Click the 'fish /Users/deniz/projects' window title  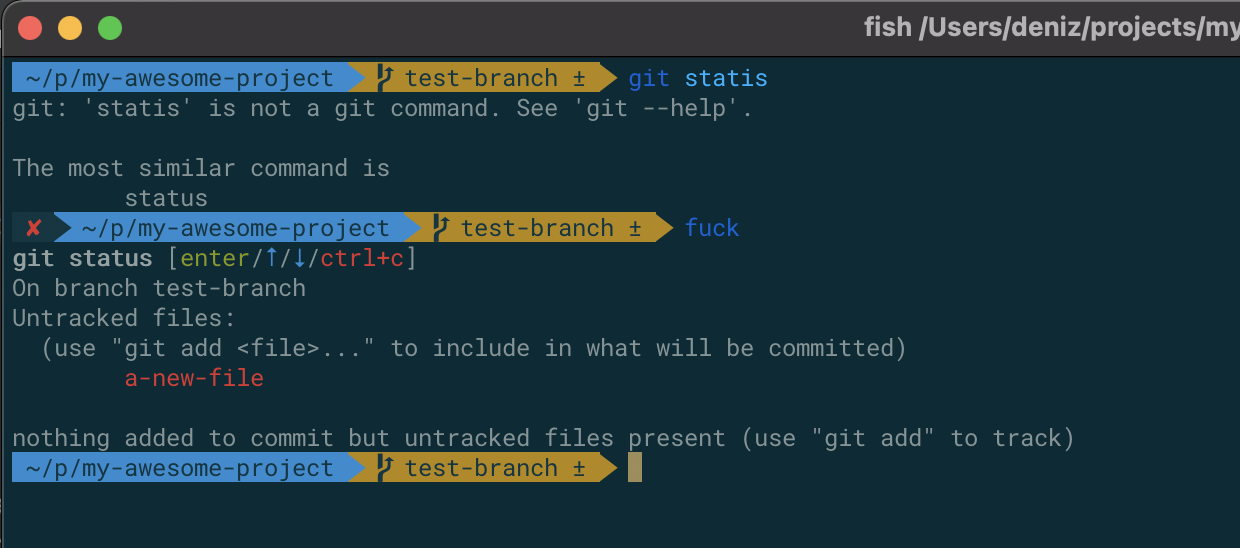pyautogui.click(x=1050, y=28)
